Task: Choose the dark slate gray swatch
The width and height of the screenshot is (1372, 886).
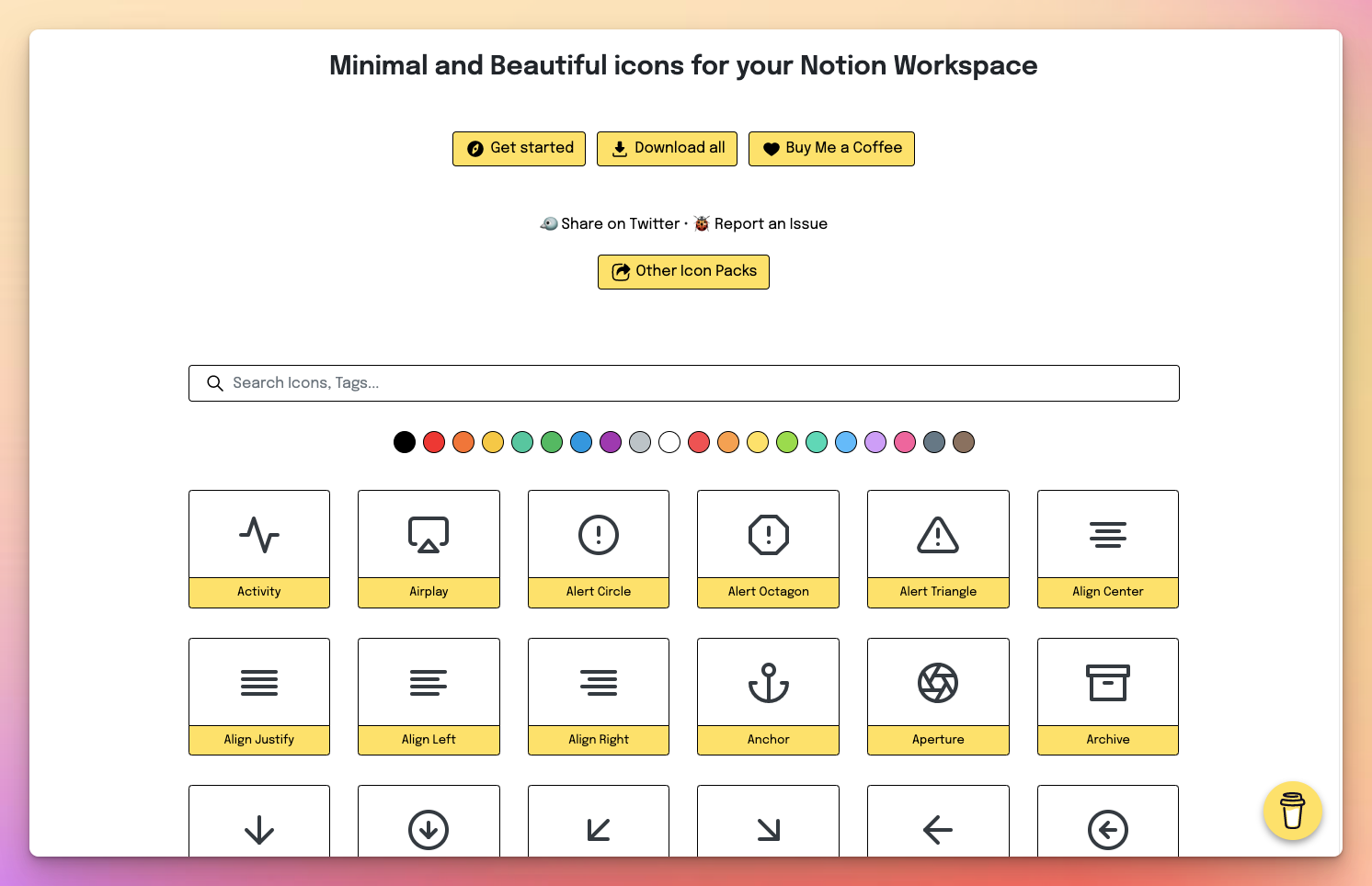Action: [x=934, y=442]
